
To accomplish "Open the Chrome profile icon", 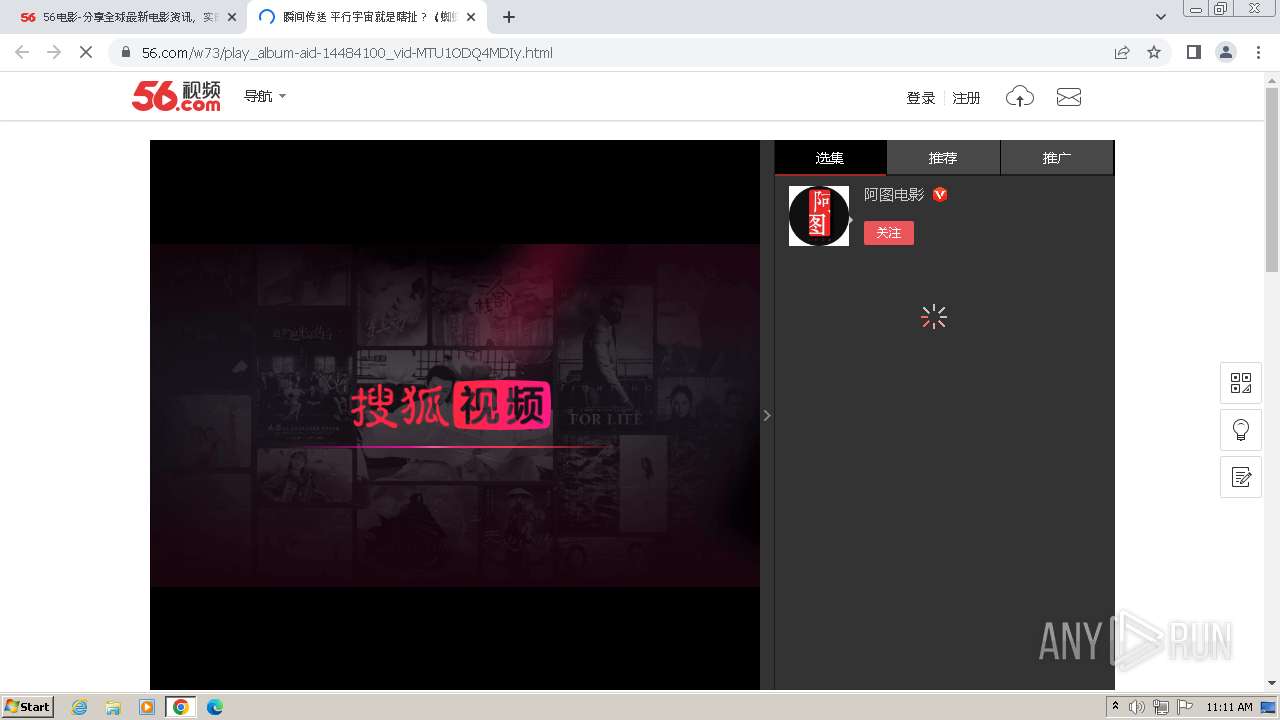I will point(1226,52).
